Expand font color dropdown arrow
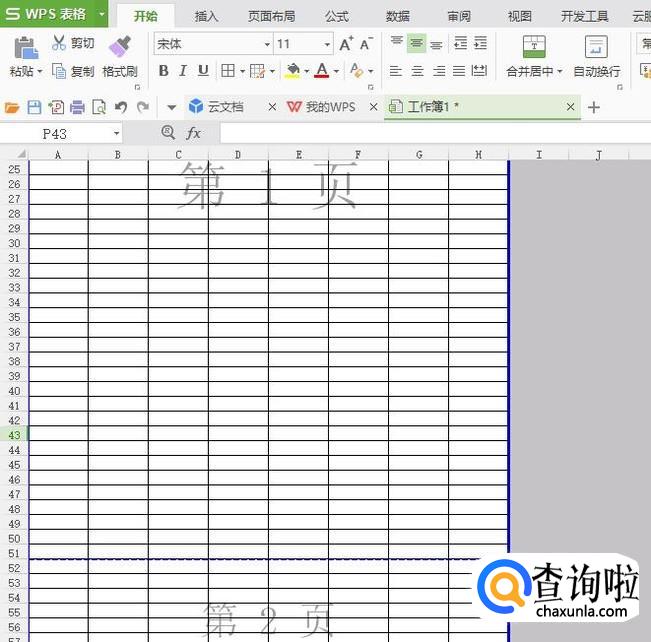651x642 pixels. [336, 71]
